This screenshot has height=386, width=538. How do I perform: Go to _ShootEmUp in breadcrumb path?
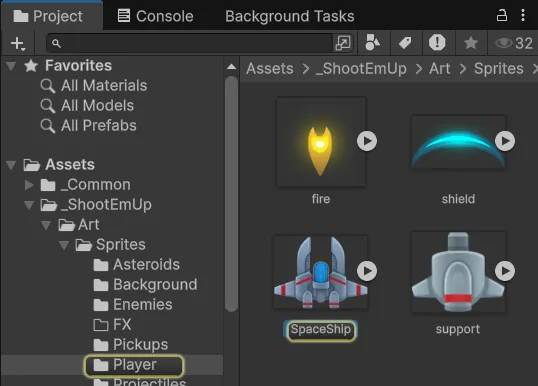(x=361, y=69)
